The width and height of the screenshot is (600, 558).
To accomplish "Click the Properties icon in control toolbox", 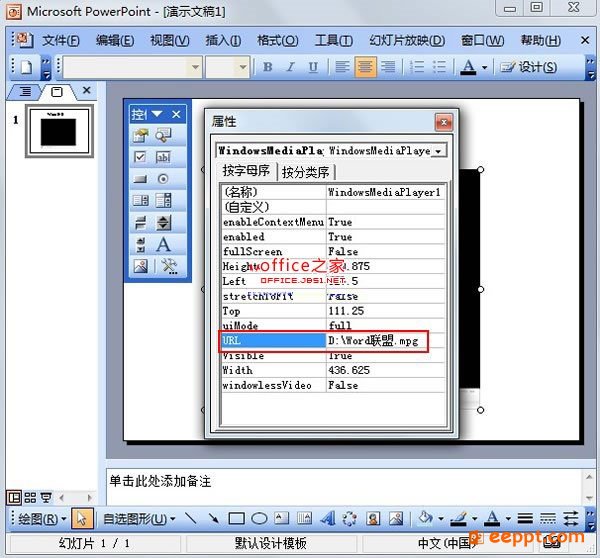I will tap(140, 135).
